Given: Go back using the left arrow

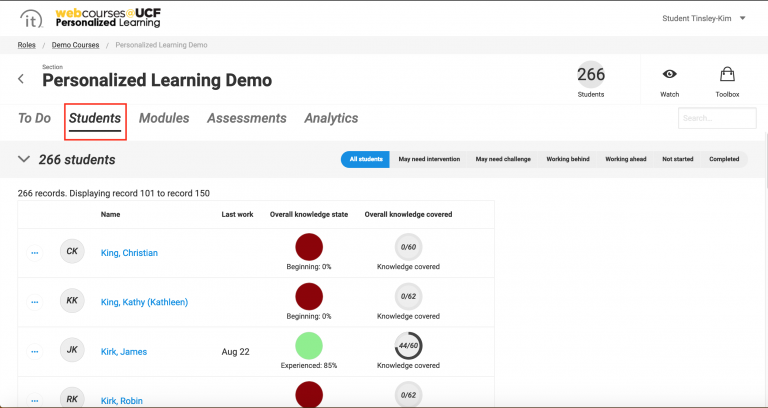Looking at the screenshot, I should (x=22, y=79).
